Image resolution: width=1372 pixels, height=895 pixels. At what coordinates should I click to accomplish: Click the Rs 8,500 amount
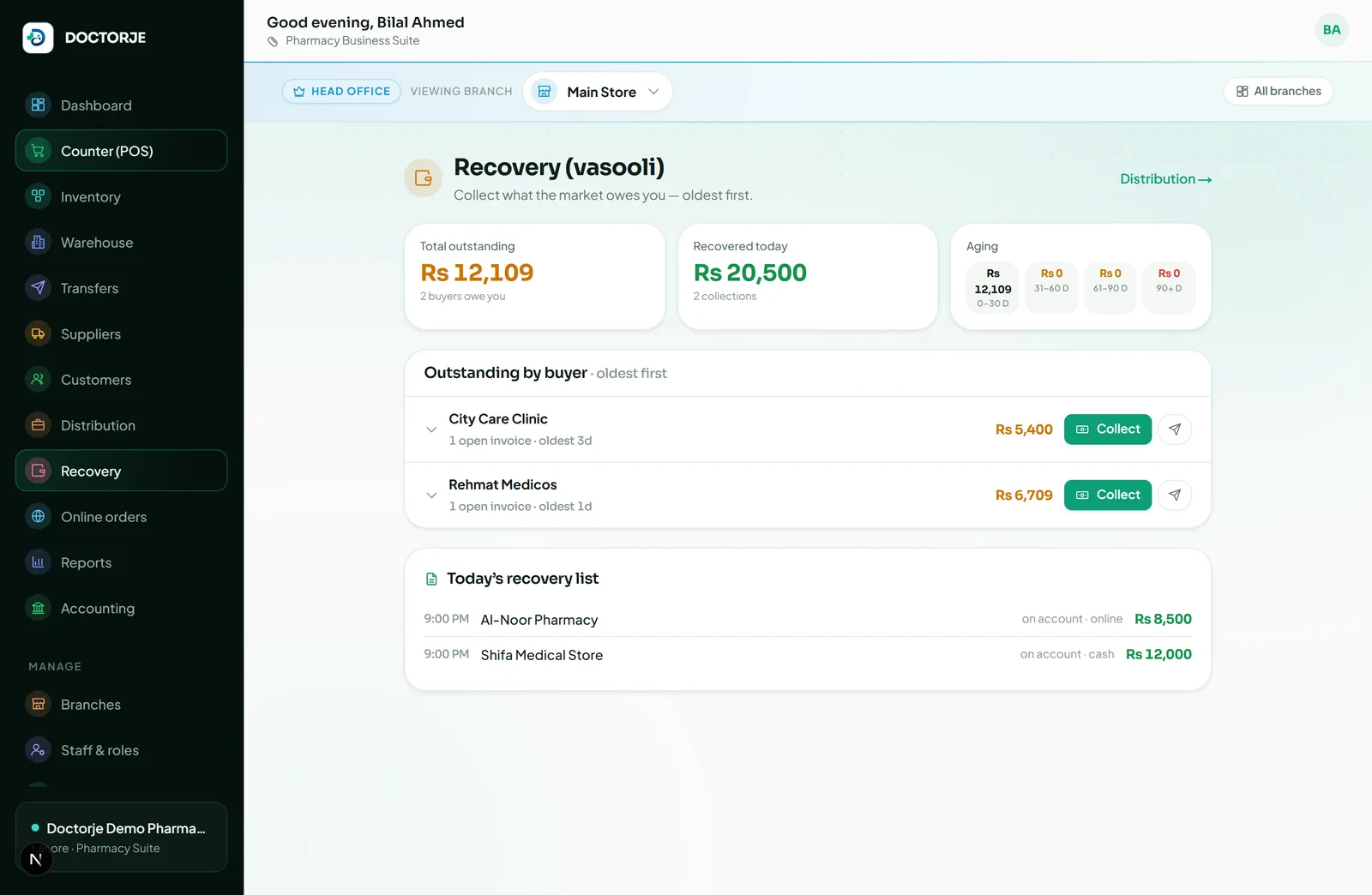[1163, 619]
